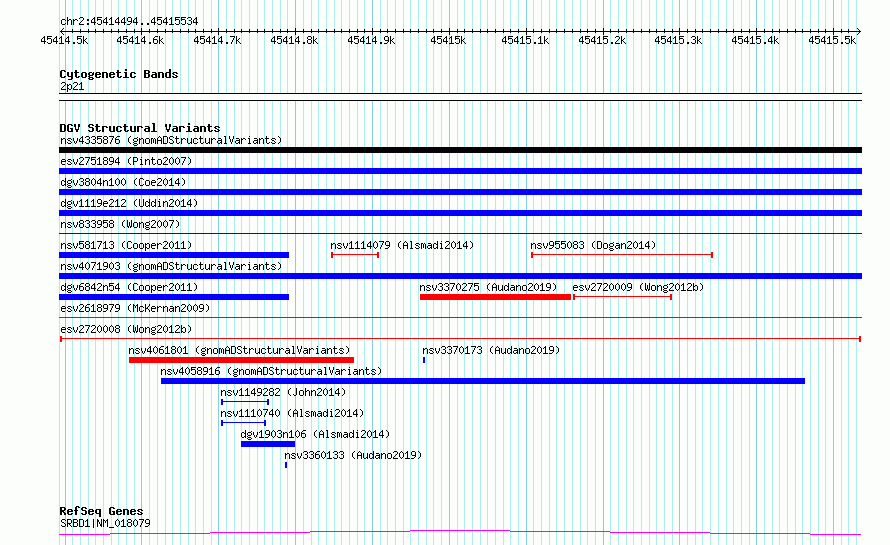Click the esv2618979 (McKernan2009) label
Viewport: 890px width, 545px height.
point(135,308)
